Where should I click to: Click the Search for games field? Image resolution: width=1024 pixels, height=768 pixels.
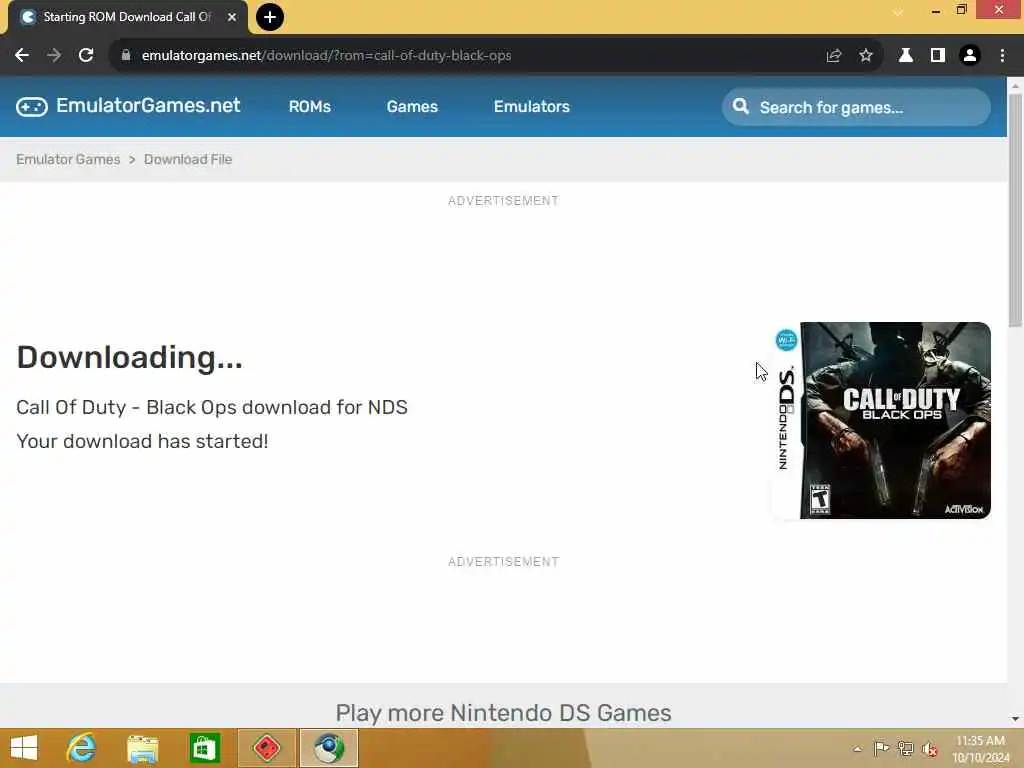coord(856,107)
